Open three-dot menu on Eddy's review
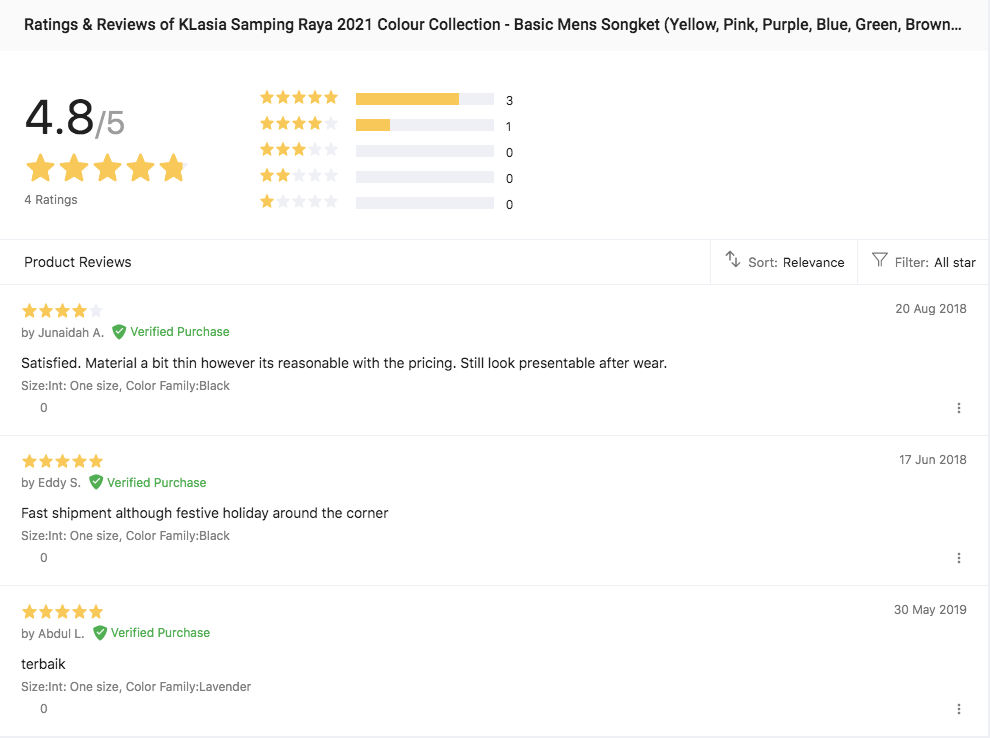The image size is (990, 738). pyautogui.click(x=958, y=558)
